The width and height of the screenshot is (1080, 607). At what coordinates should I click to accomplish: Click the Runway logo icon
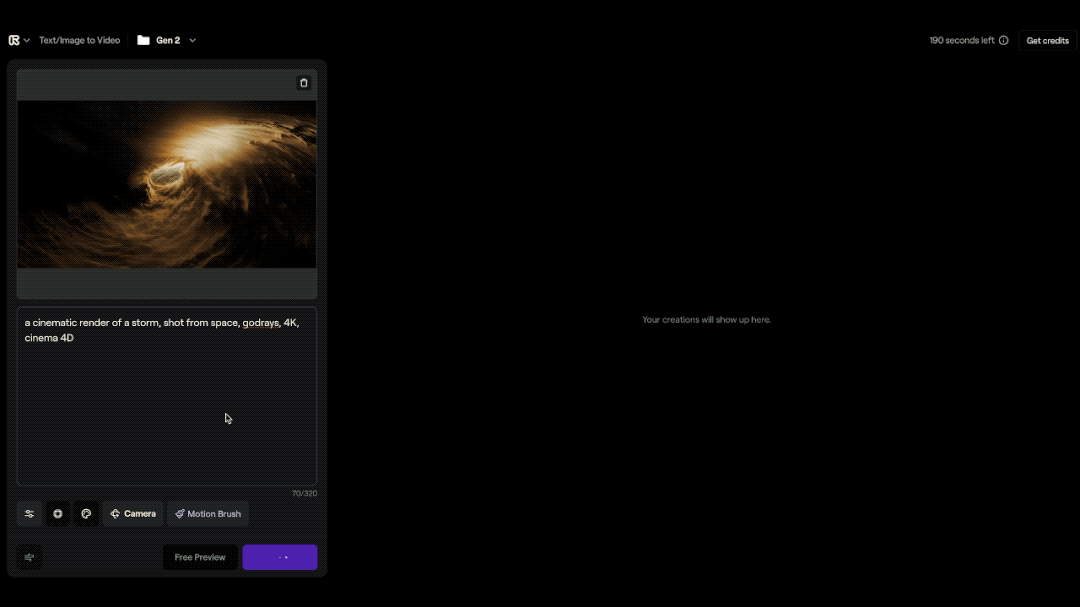14,40
